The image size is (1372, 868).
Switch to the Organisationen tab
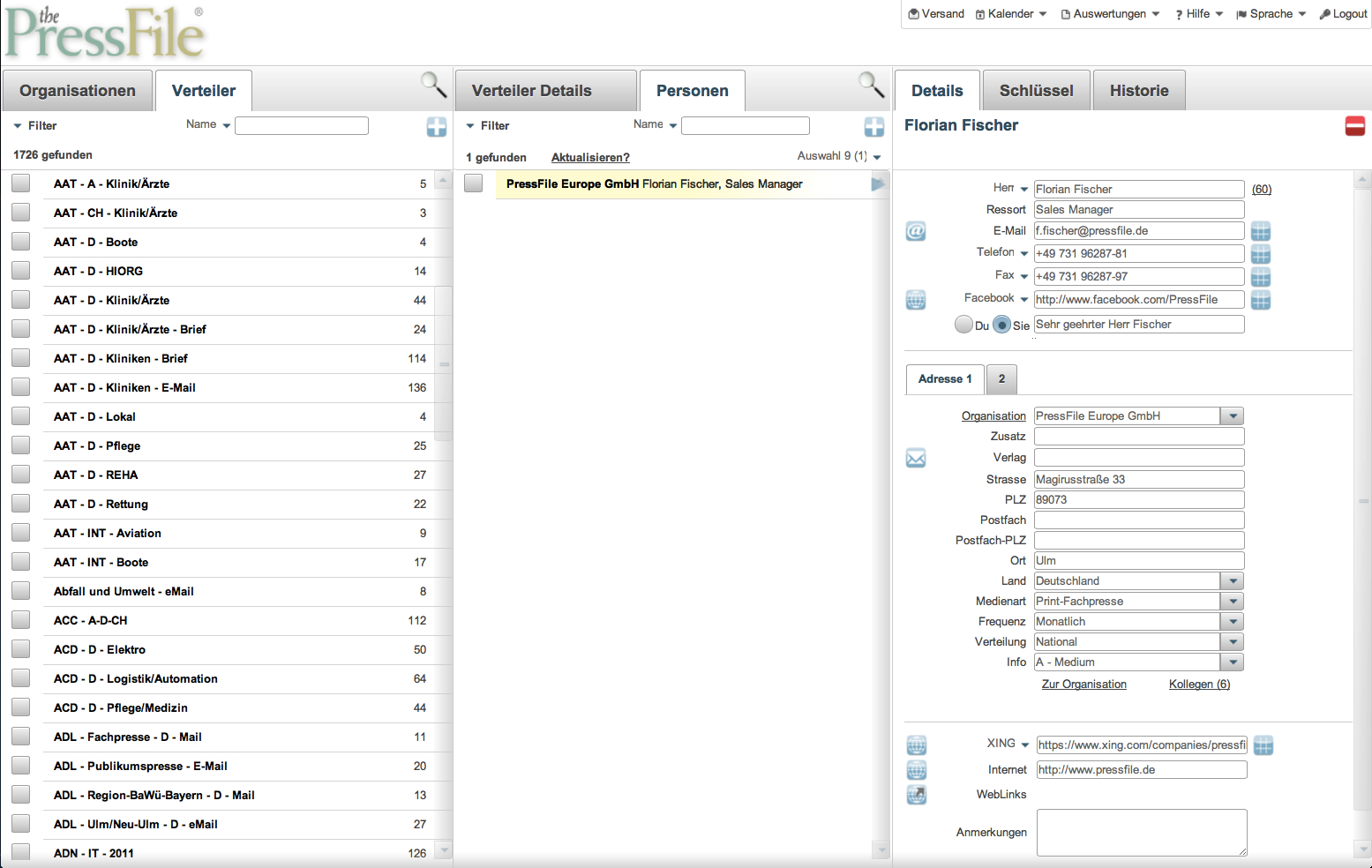(x=78, y=91)
